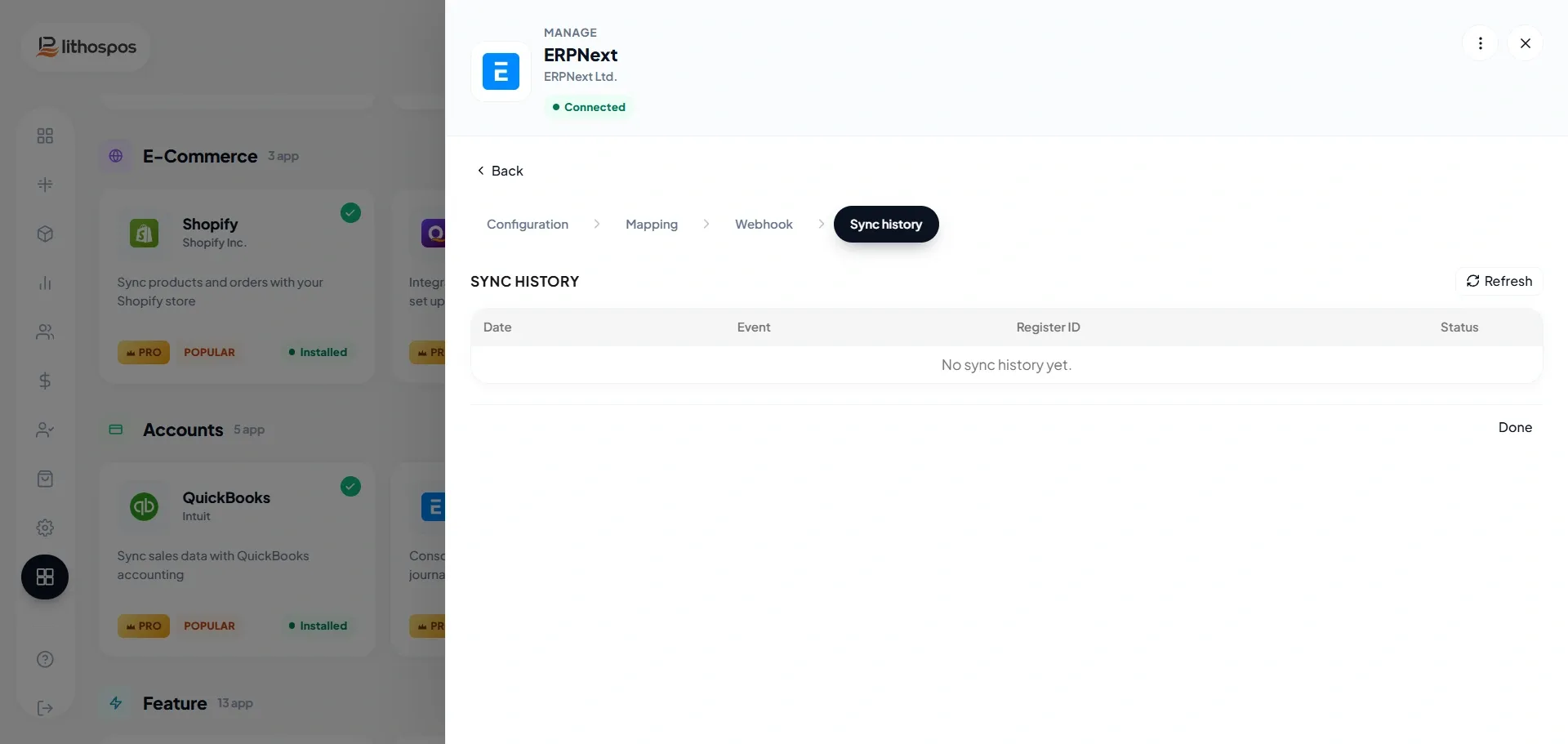
Task: Open the cross-shaped sidebar icon below dashboard
Action: coord(45,185)
